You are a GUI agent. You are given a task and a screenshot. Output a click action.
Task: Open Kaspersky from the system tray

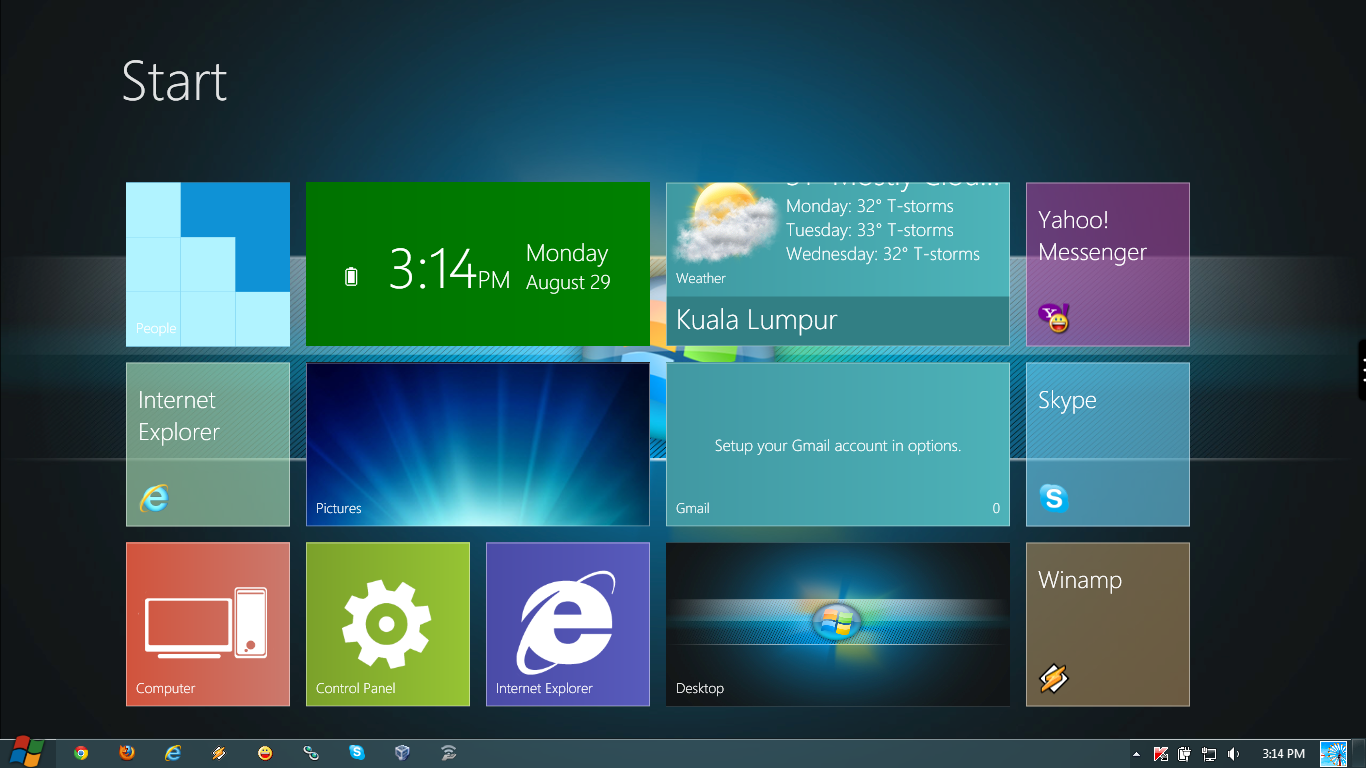point(1161,753)
